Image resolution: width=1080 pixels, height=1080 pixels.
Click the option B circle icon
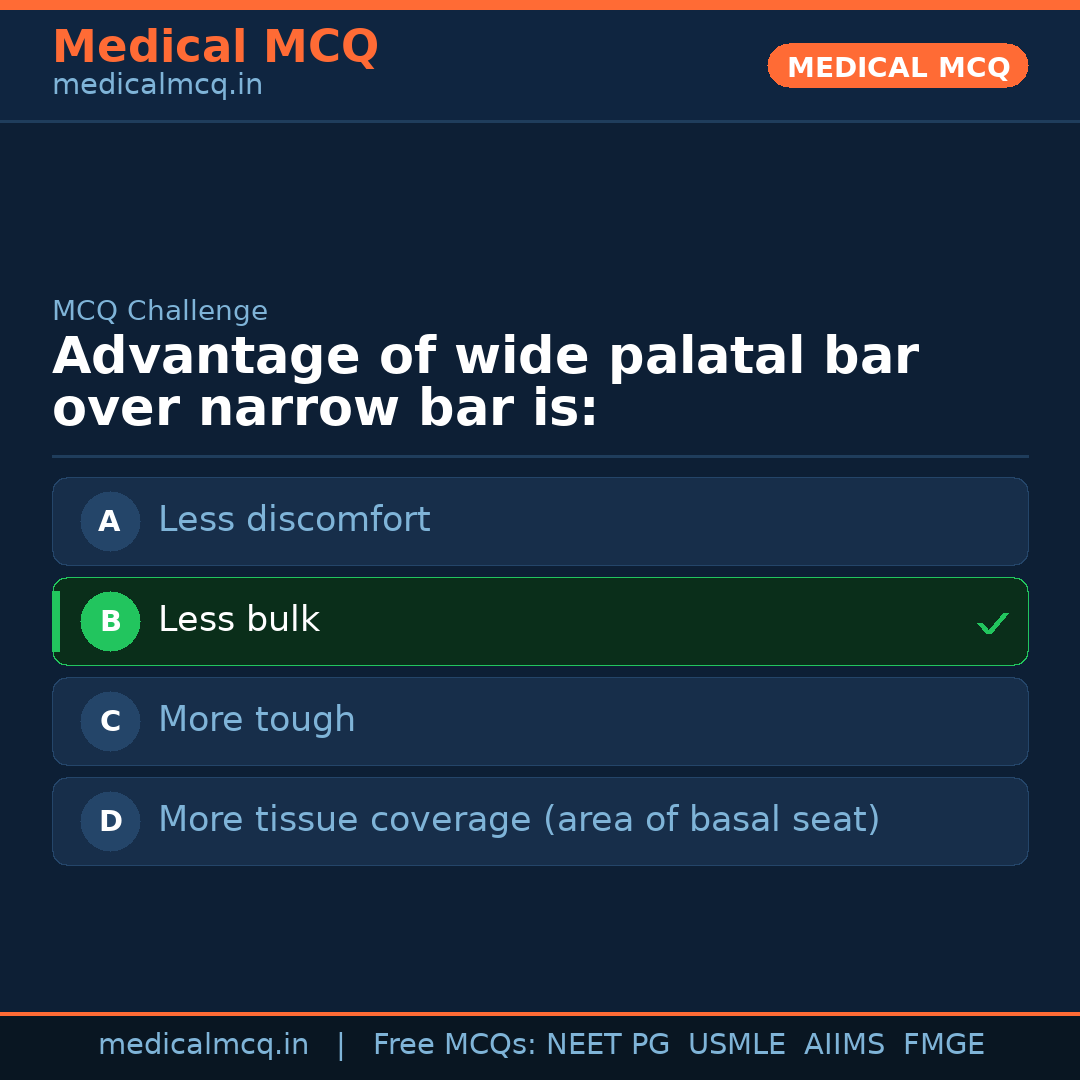tap(110, 621)
